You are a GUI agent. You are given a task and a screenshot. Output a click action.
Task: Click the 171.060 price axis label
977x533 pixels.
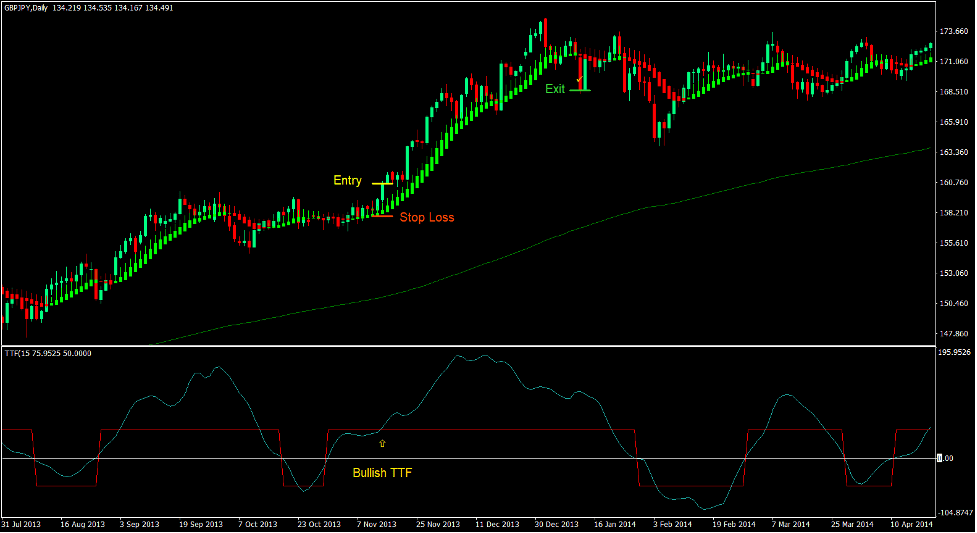pos(954,62)
